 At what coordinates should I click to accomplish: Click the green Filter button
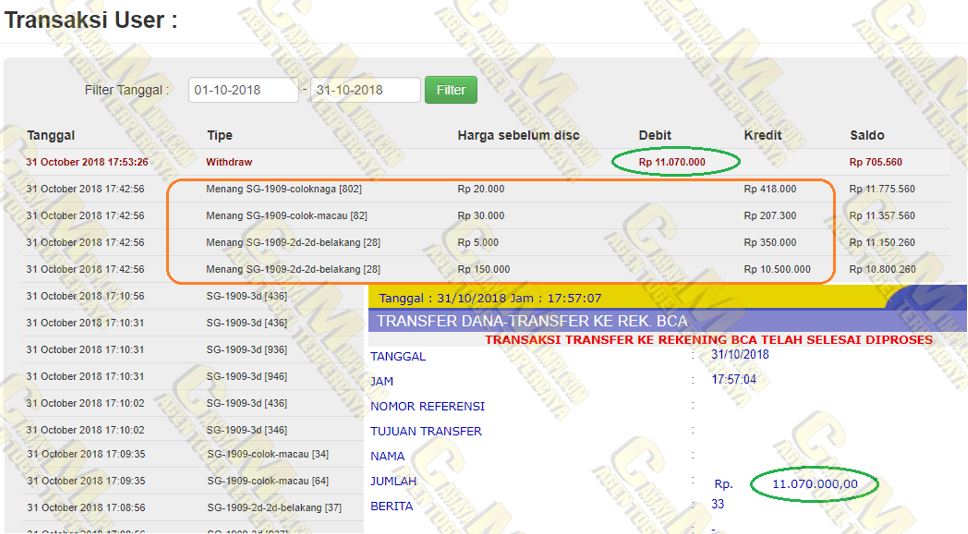pyautogui.click(x=451, y=90)
